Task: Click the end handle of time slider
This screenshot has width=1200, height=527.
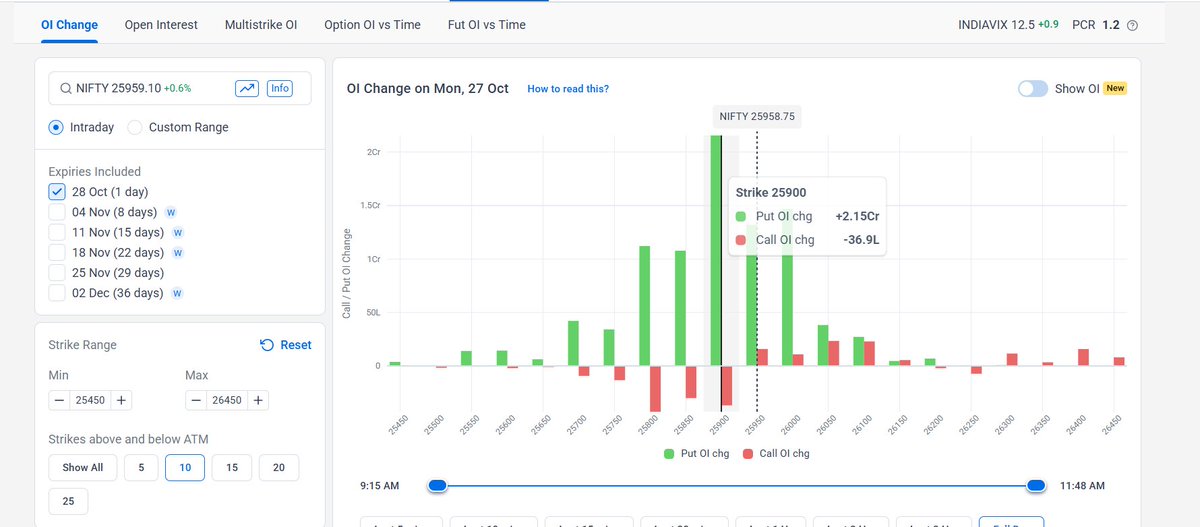Action: 1036,485
